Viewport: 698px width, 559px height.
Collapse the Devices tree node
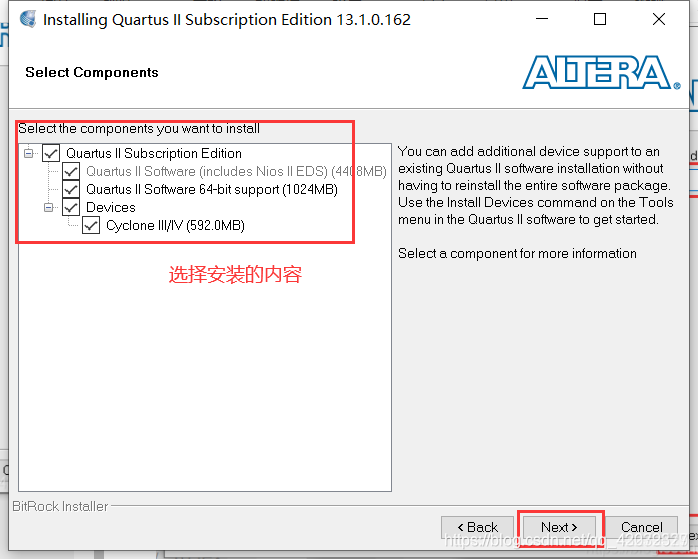[x=49, y=207]
